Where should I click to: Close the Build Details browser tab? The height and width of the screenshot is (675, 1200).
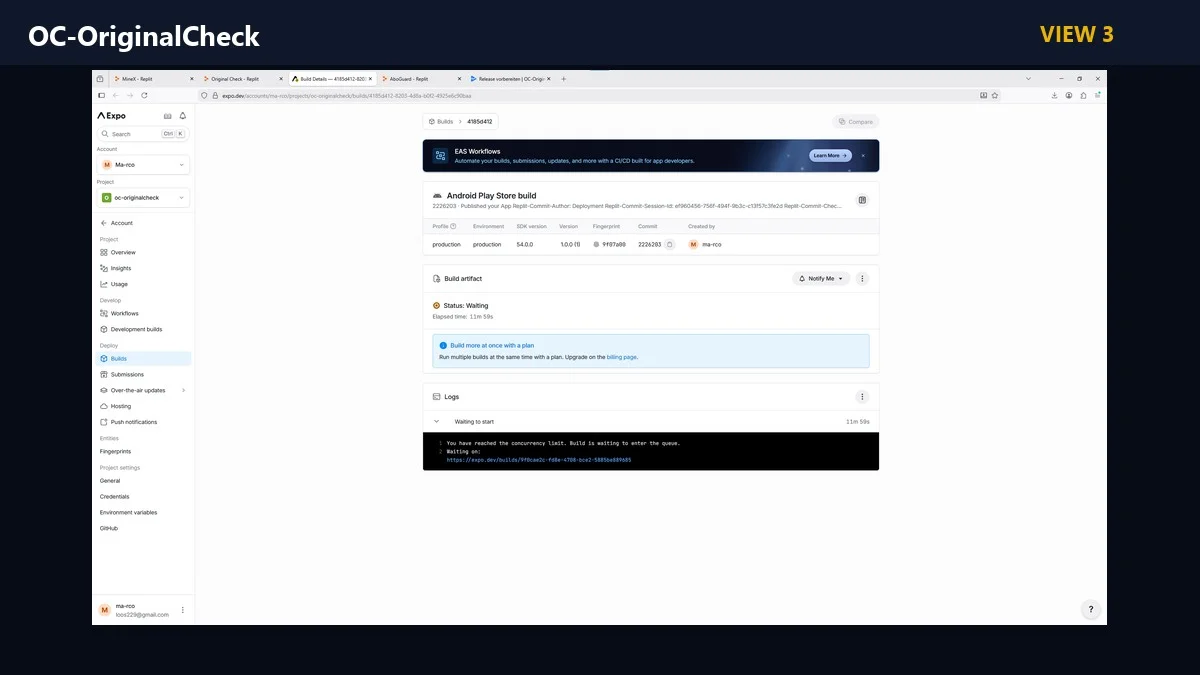(x=372, y=78)
